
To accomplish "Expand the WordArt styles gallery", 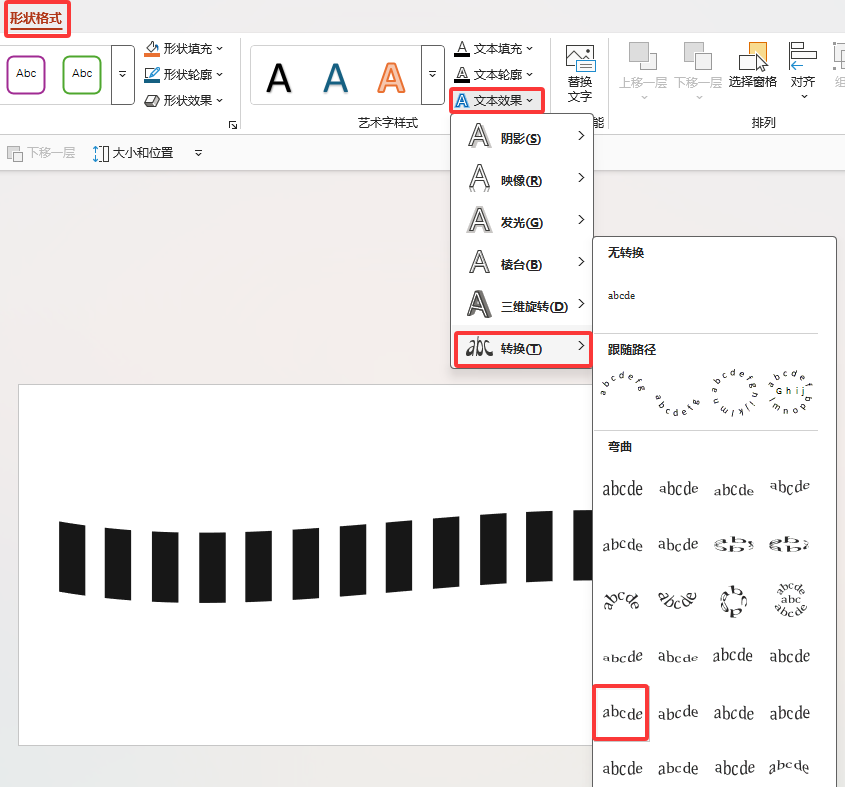I will click(432, 75).
